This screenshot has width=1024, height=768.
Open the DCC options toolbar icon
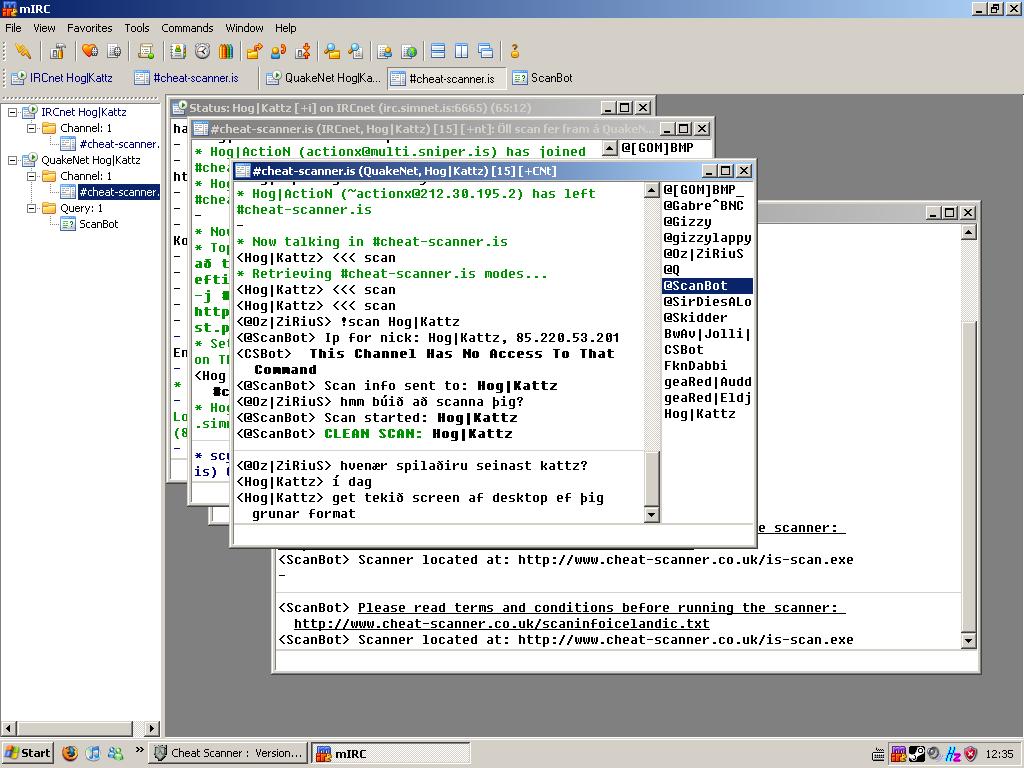[303, 51]
